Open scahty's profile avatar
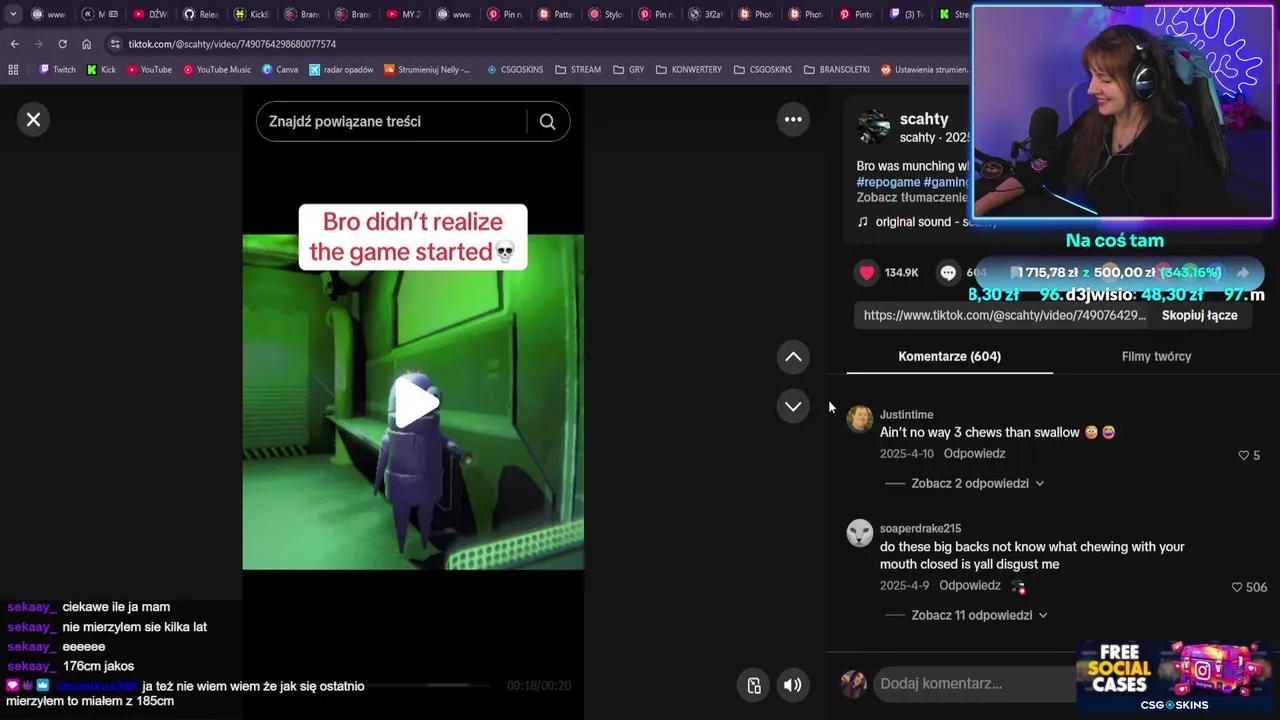The height and width of the screenshot is (720, 1280). tap(873, 127)
